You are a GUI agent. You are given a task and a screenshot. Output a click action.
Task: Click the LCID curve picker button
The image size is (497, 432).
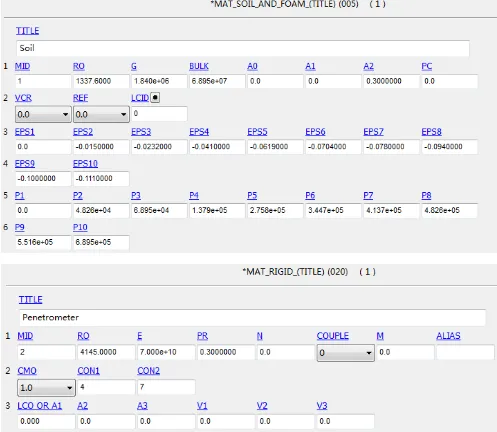tap(155, 98)
